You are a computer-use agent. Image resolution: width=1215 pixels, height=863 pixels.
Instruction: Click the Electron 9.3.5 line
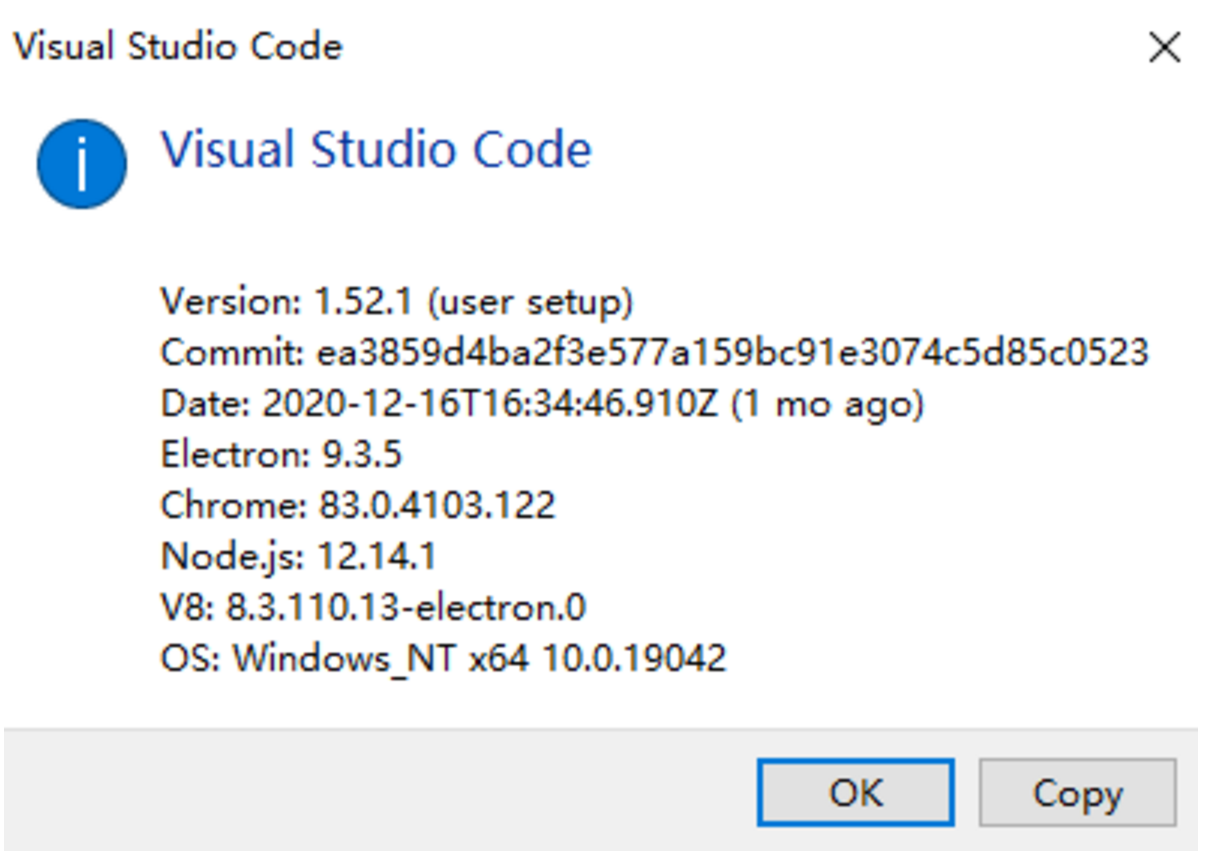(x=281, y=455)
